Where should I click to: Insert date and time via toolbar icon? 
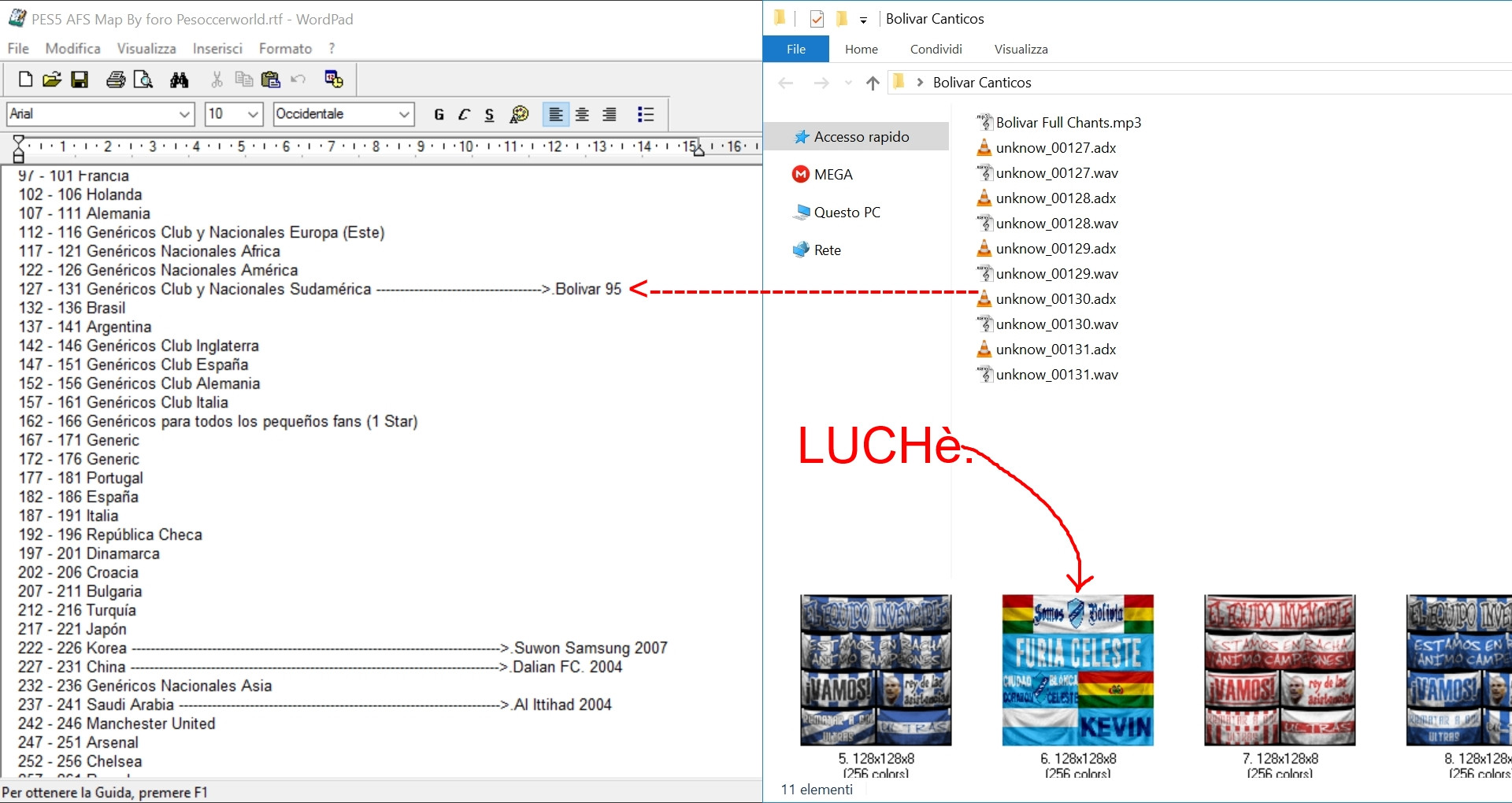click(x=334, y=80)
